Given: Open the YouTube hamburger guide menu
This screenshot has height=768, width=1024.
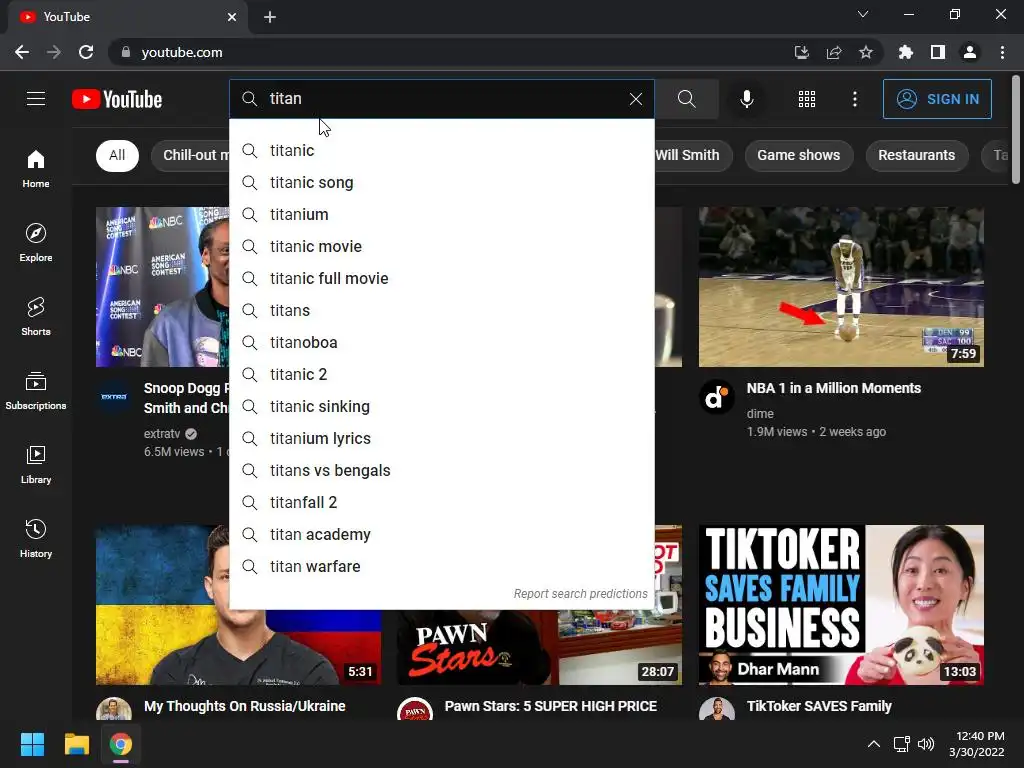Looking at the screenshot, I should [x=36, y=99].
